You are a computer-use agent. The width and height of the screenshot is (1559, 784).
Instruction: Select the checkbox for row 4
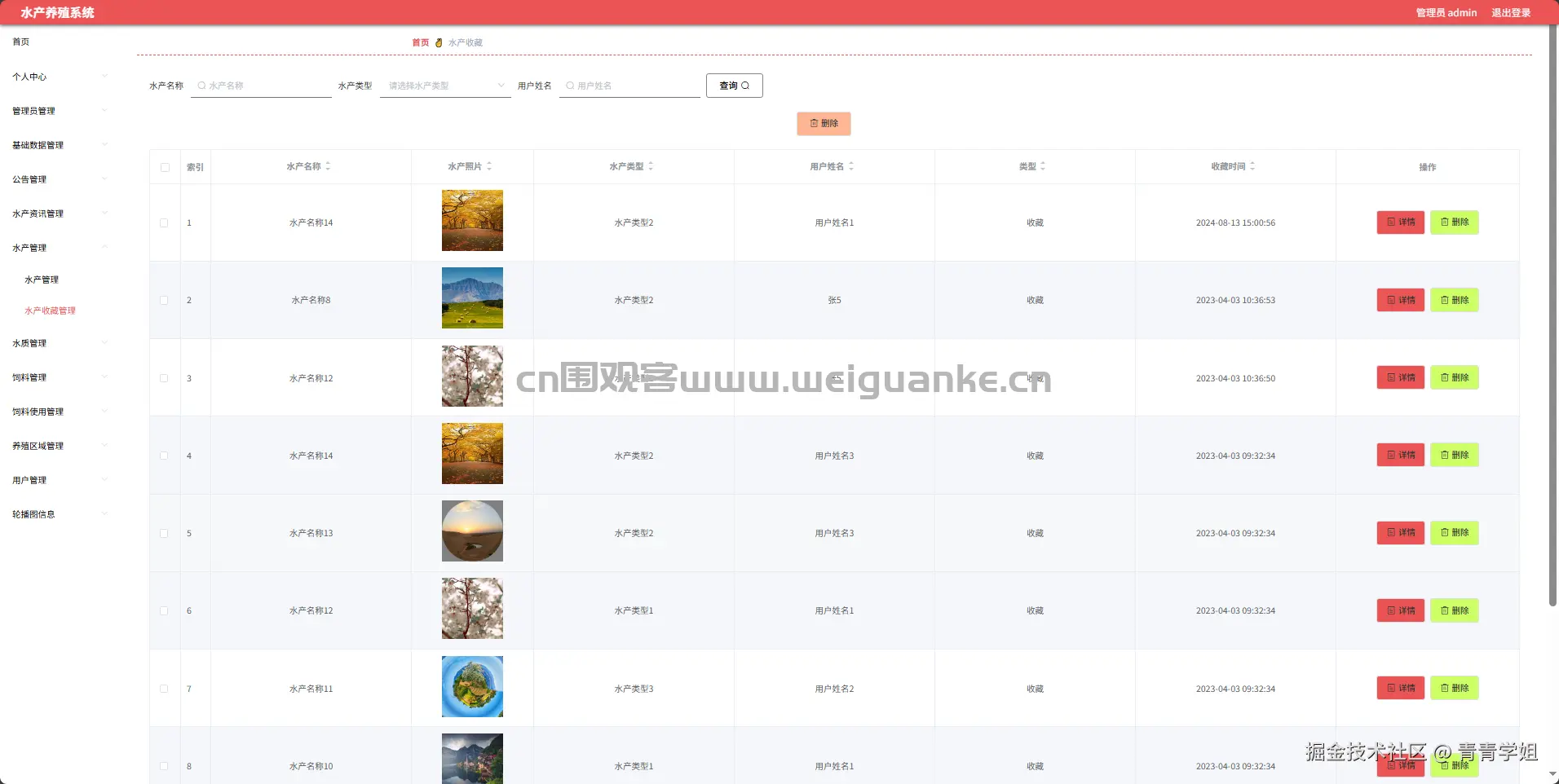tap(164, 456)
